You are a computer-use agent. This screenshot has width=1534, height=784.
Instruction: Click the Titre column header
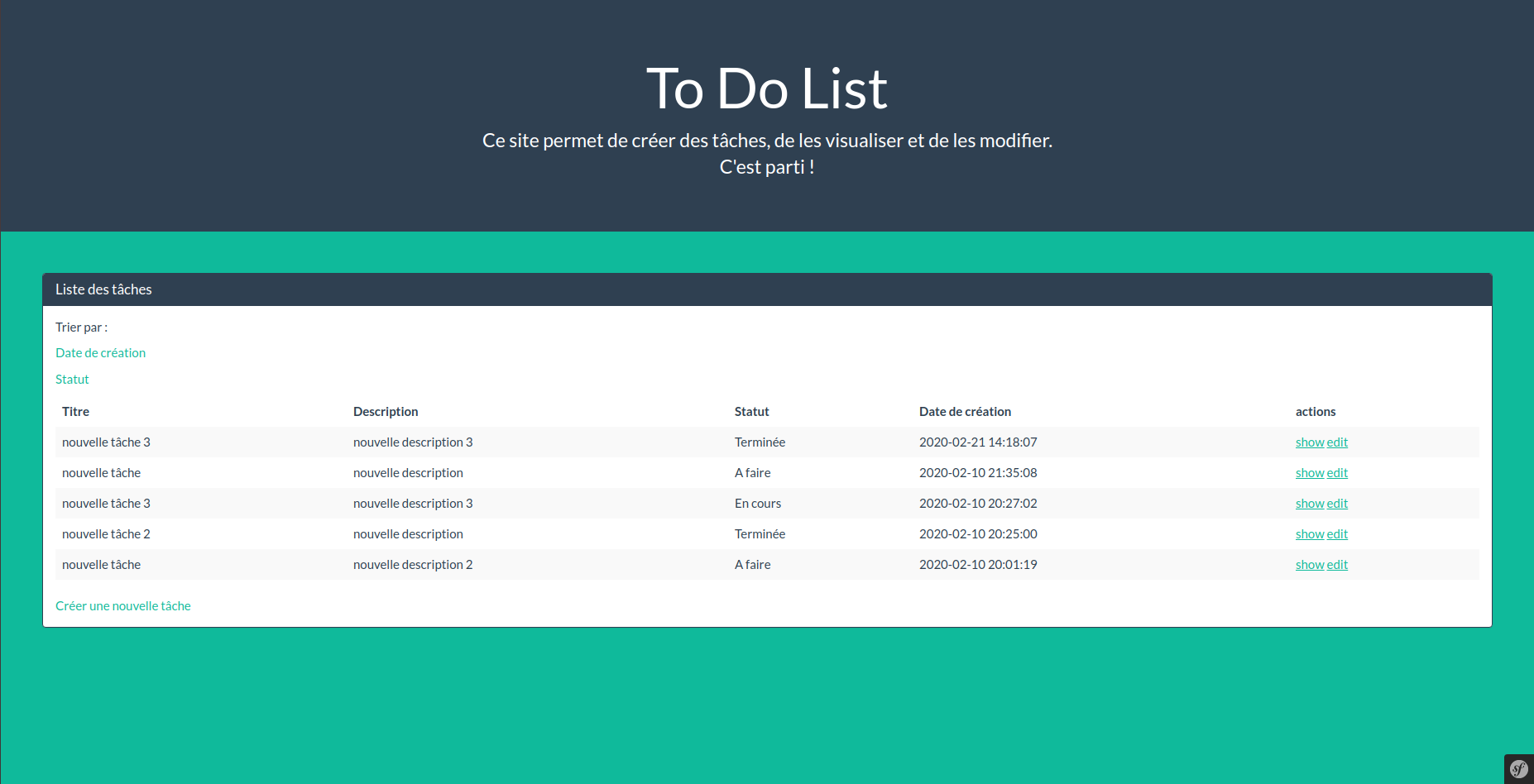coord(75,412)
